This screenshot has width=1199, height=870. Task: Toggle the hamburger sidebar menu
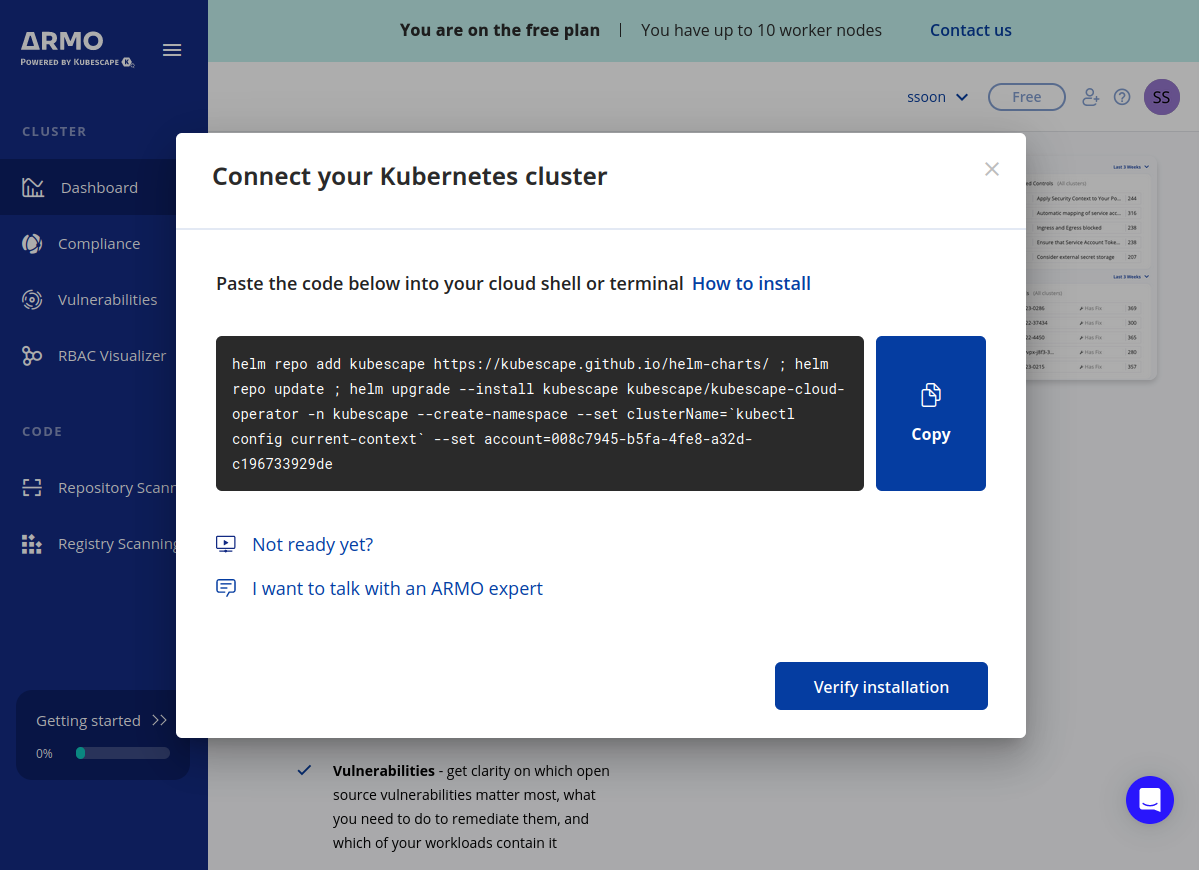[x=172, y=50]
